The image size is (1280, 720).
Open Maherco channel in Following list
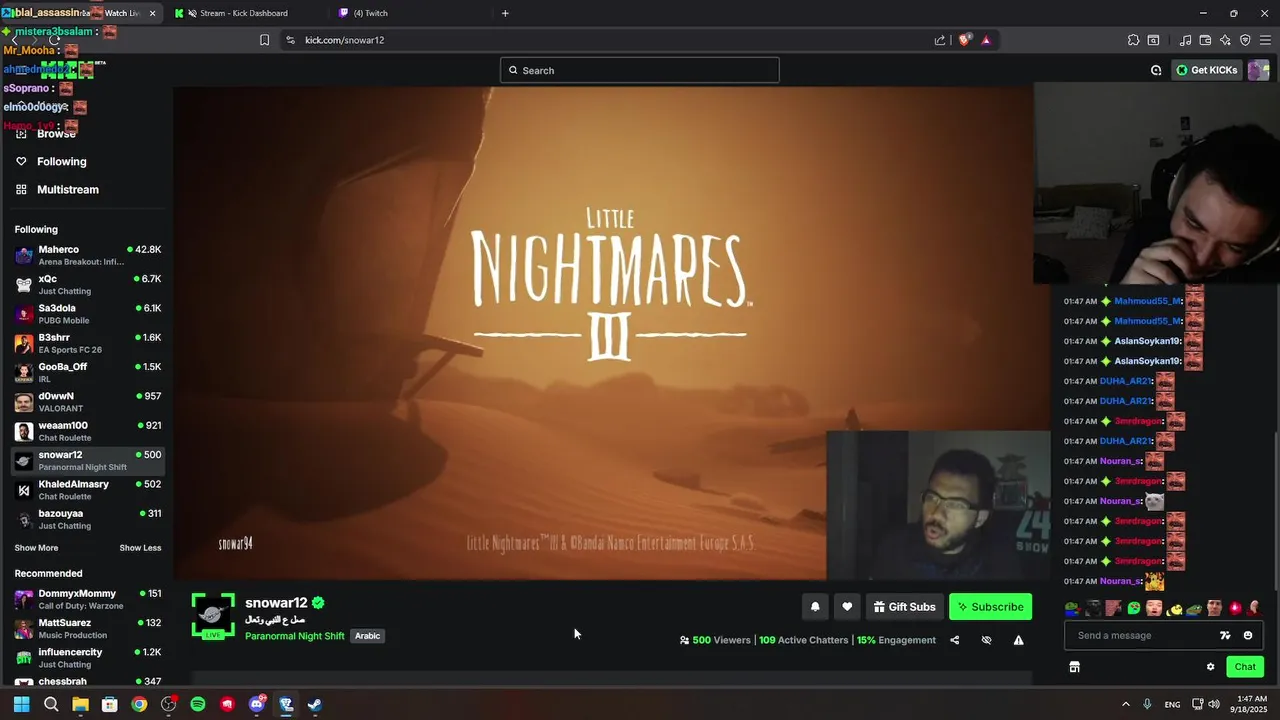[88, 255]
